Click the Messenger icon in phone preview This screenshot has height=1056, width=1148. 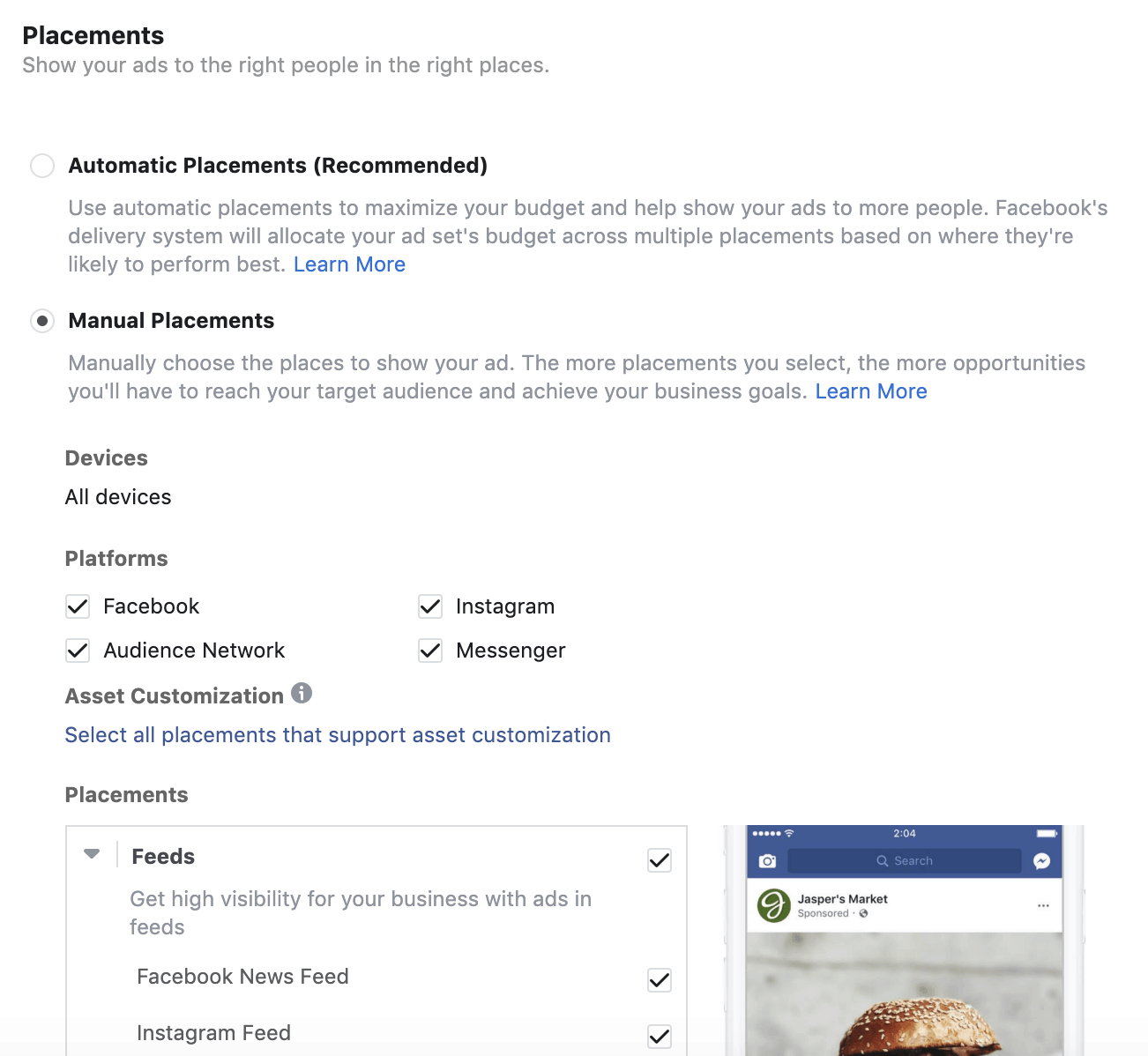pos(1041,861)
